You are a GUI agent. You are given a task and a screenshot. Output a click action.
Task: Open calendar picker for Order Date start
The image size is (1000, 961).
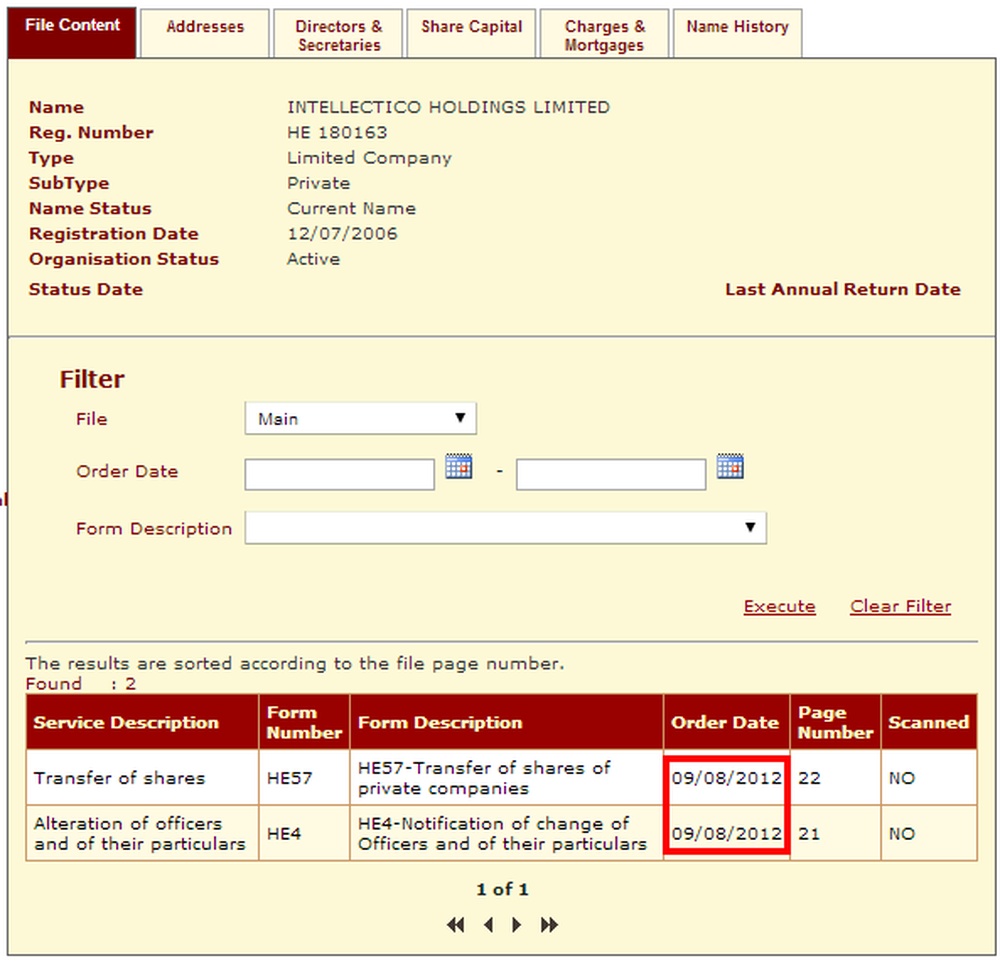point(459,466)
